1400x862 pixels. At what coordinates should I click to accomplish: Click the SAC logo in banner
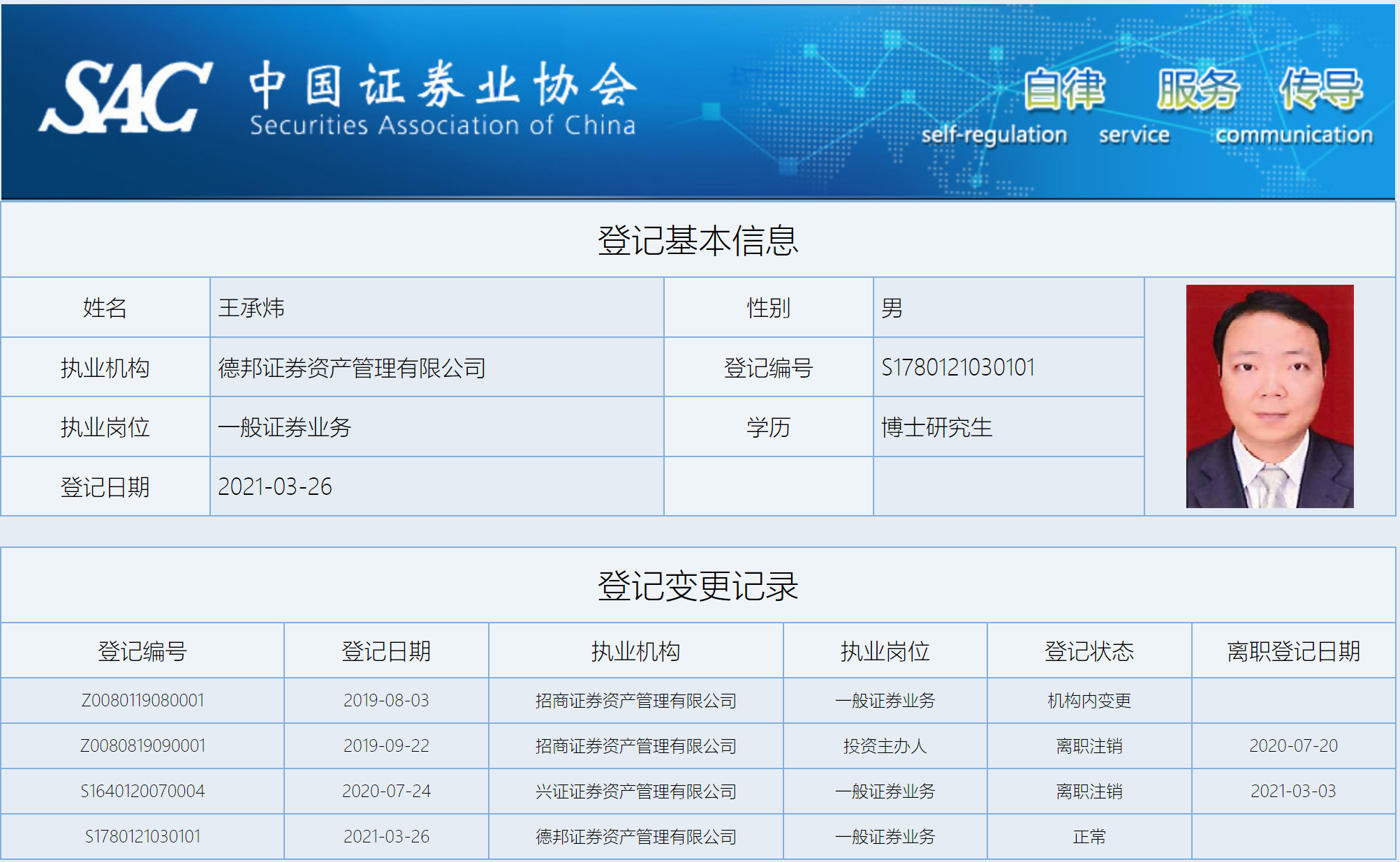click(x=126, y=98)
